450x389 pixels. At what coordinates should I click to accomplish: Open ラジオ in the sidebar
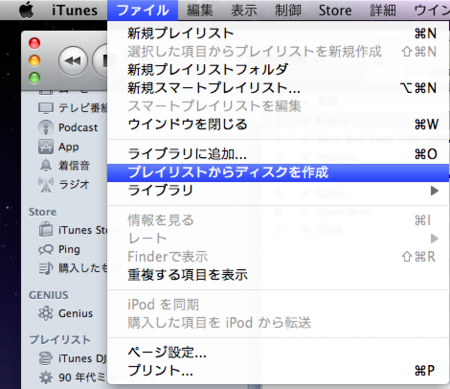coord(74,184)
